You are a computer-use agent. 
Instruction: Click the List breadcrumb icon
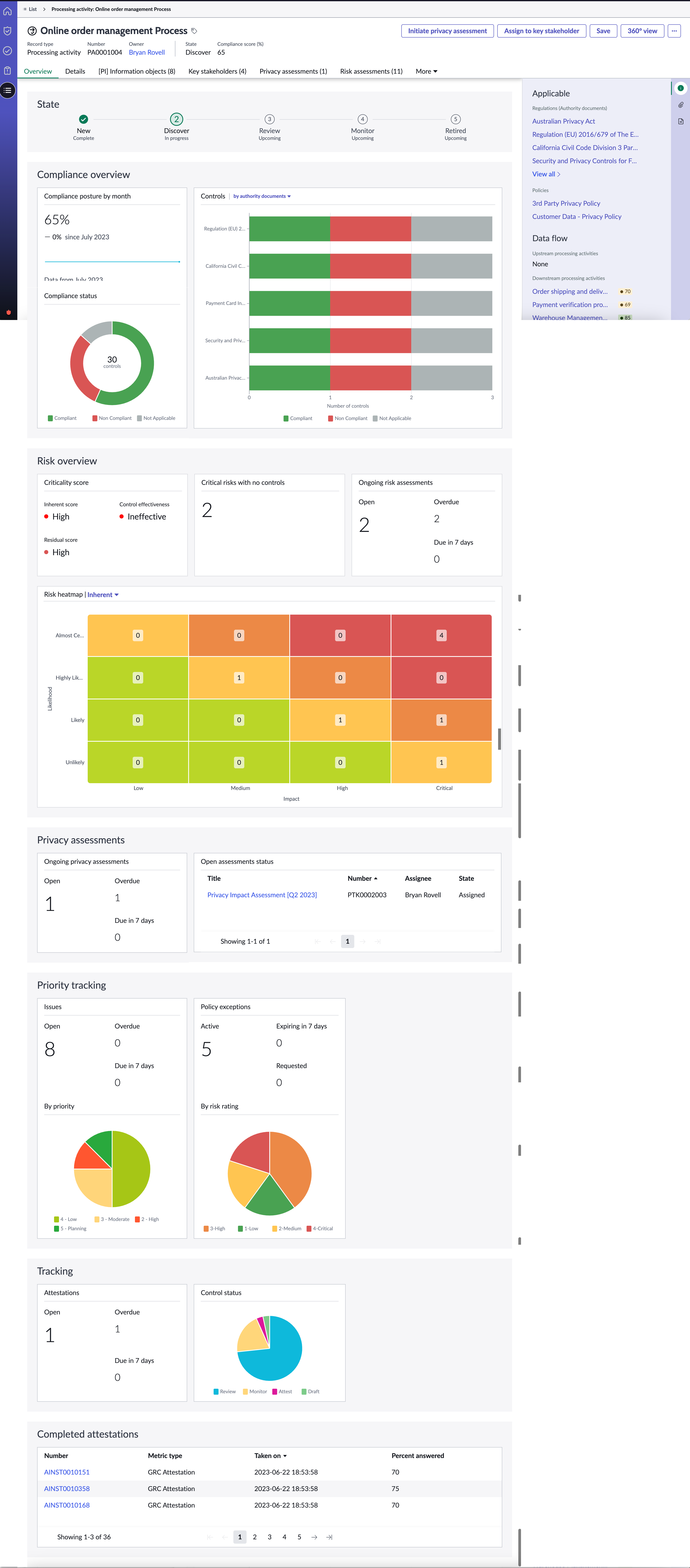click(x=25, y=9)
